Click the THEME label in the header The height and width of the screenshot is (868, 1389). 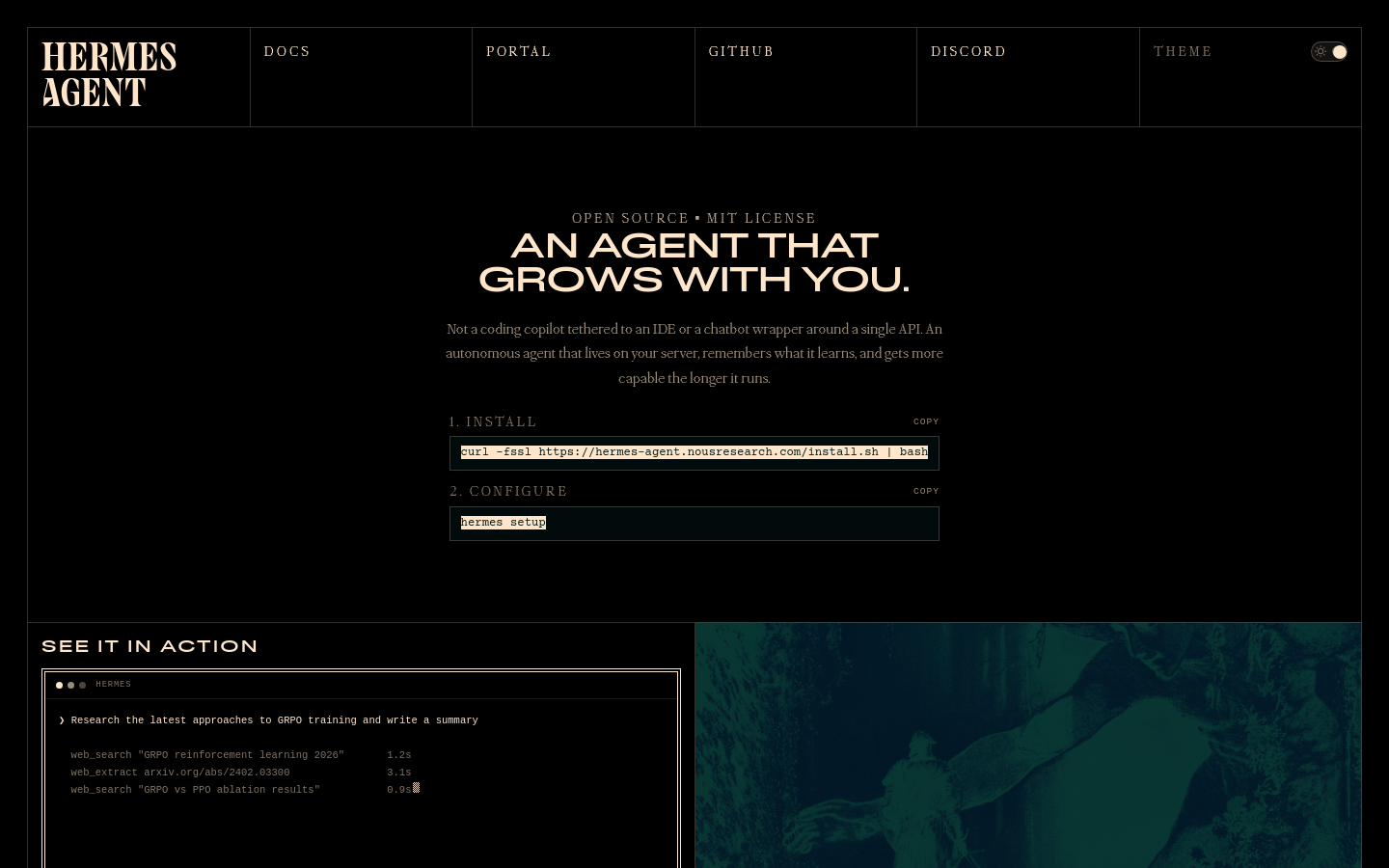click(1183, 52)
